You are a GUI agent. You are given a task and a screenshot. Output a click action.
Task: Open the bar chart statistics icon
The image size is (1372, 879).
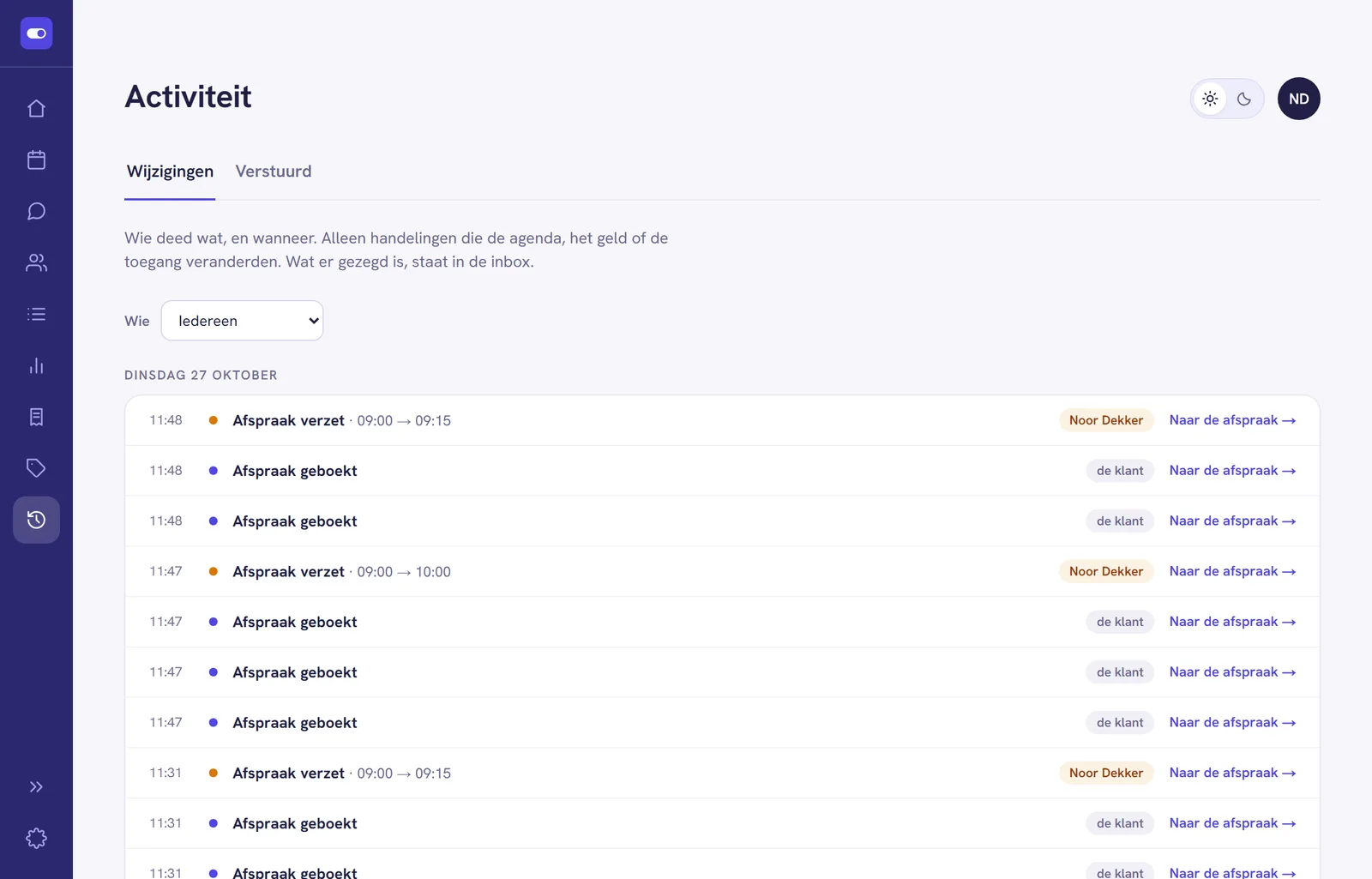pos(36,366)
